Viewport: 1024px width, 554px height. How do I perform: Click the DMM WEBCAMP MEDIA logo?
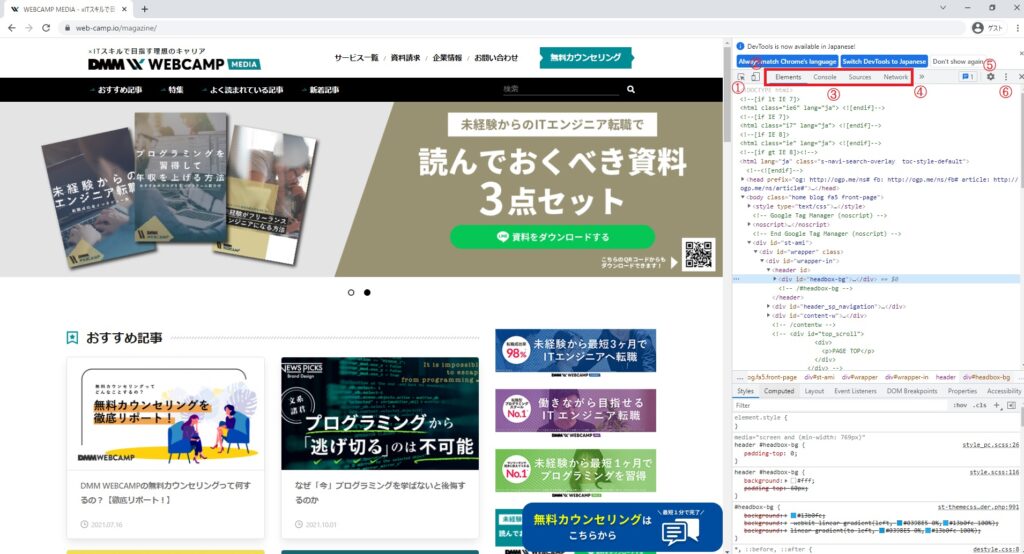174,64
